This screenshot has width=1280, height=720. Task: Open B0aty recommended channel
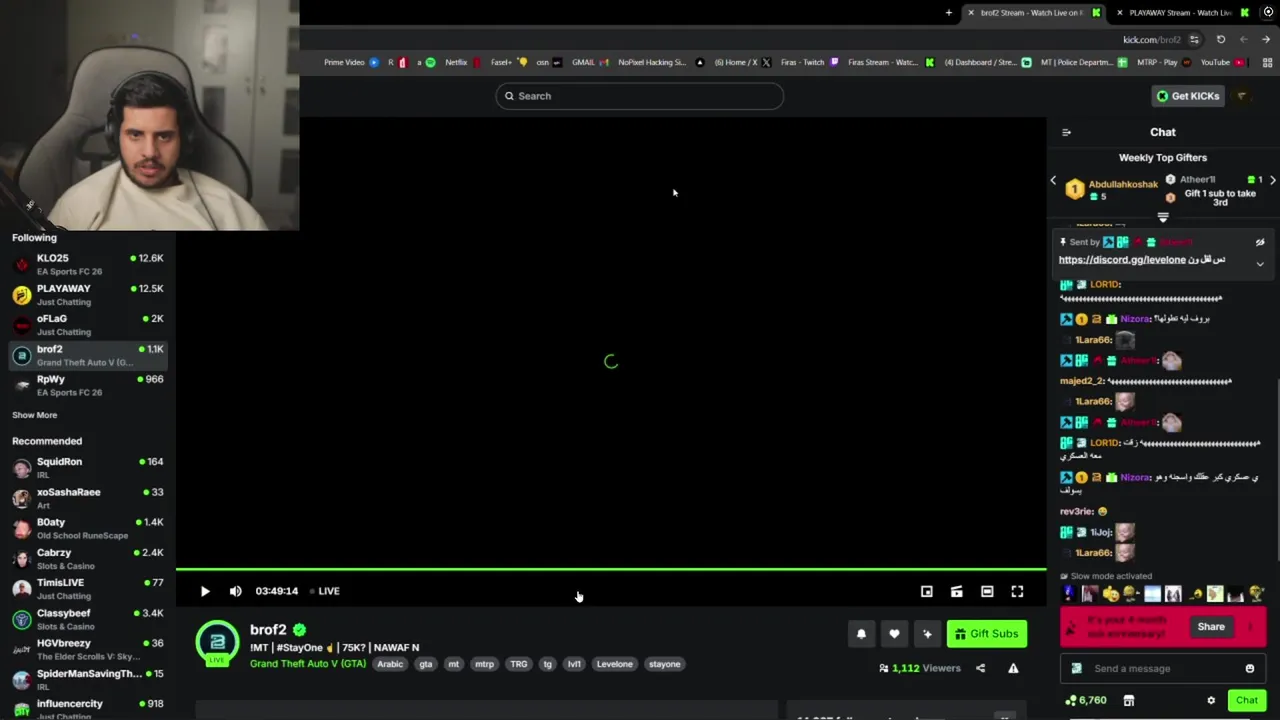[88, 528]
